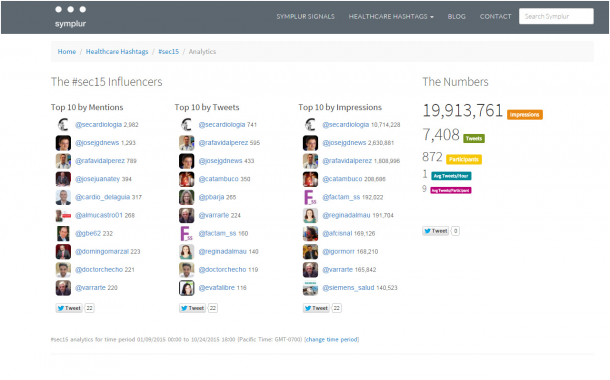Click @siemens_salud avatar in Impressions list
The height and width of the screenshot is (380, 610).
310,288
